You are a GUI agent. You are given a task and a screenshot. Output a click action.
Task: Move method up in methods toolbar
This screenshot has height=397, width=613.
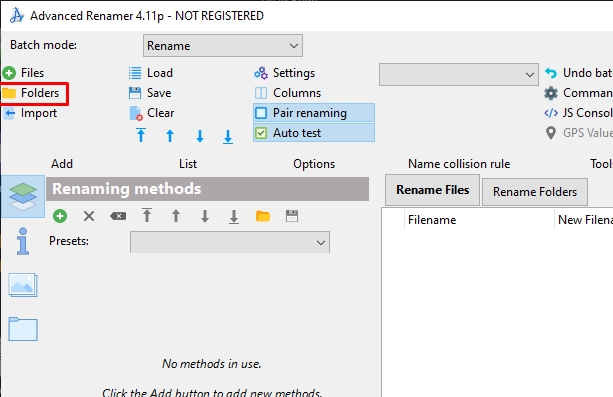(176, 216)
